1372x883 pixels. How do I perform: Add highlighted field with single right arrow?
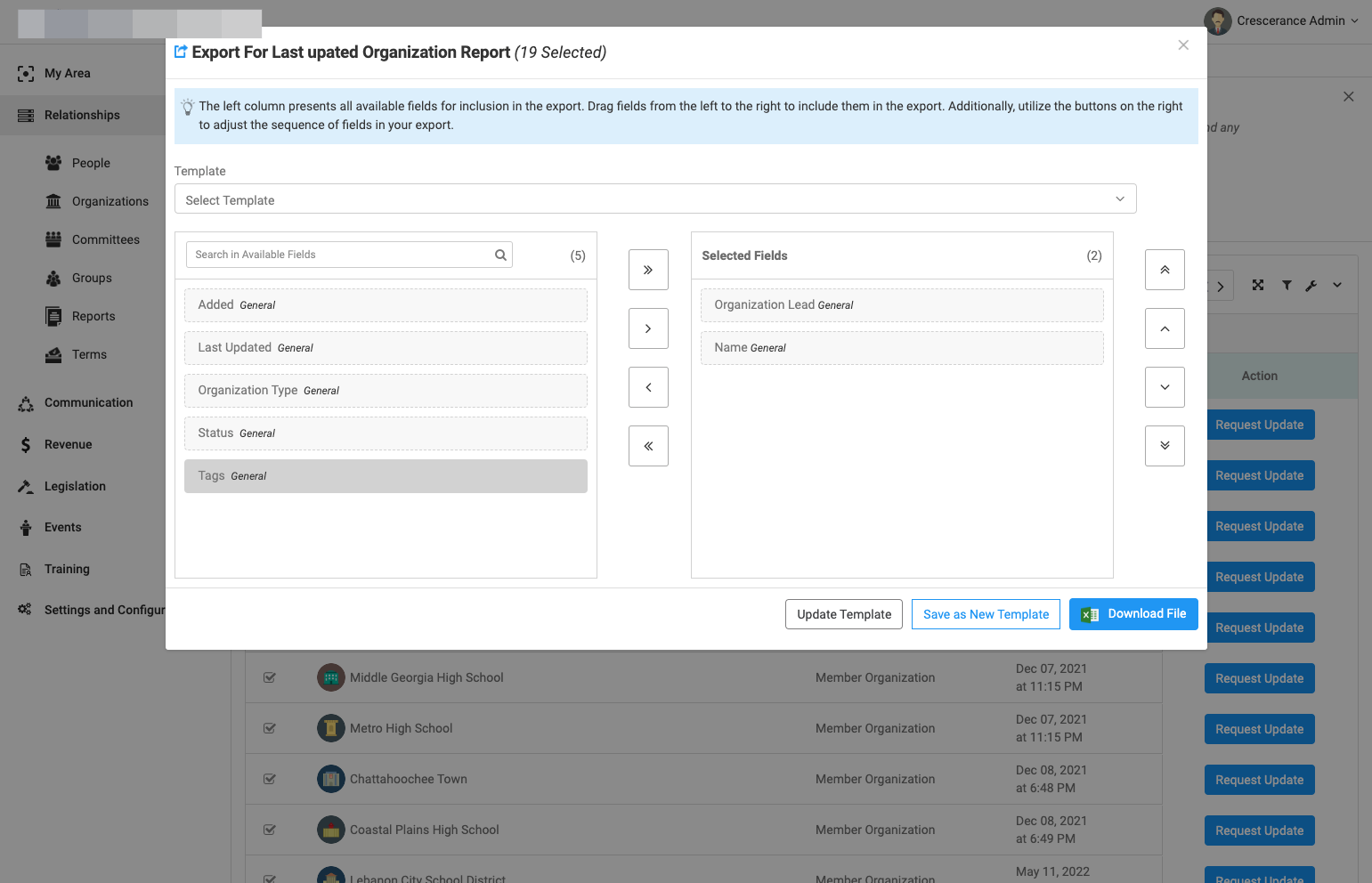point(648,328)
